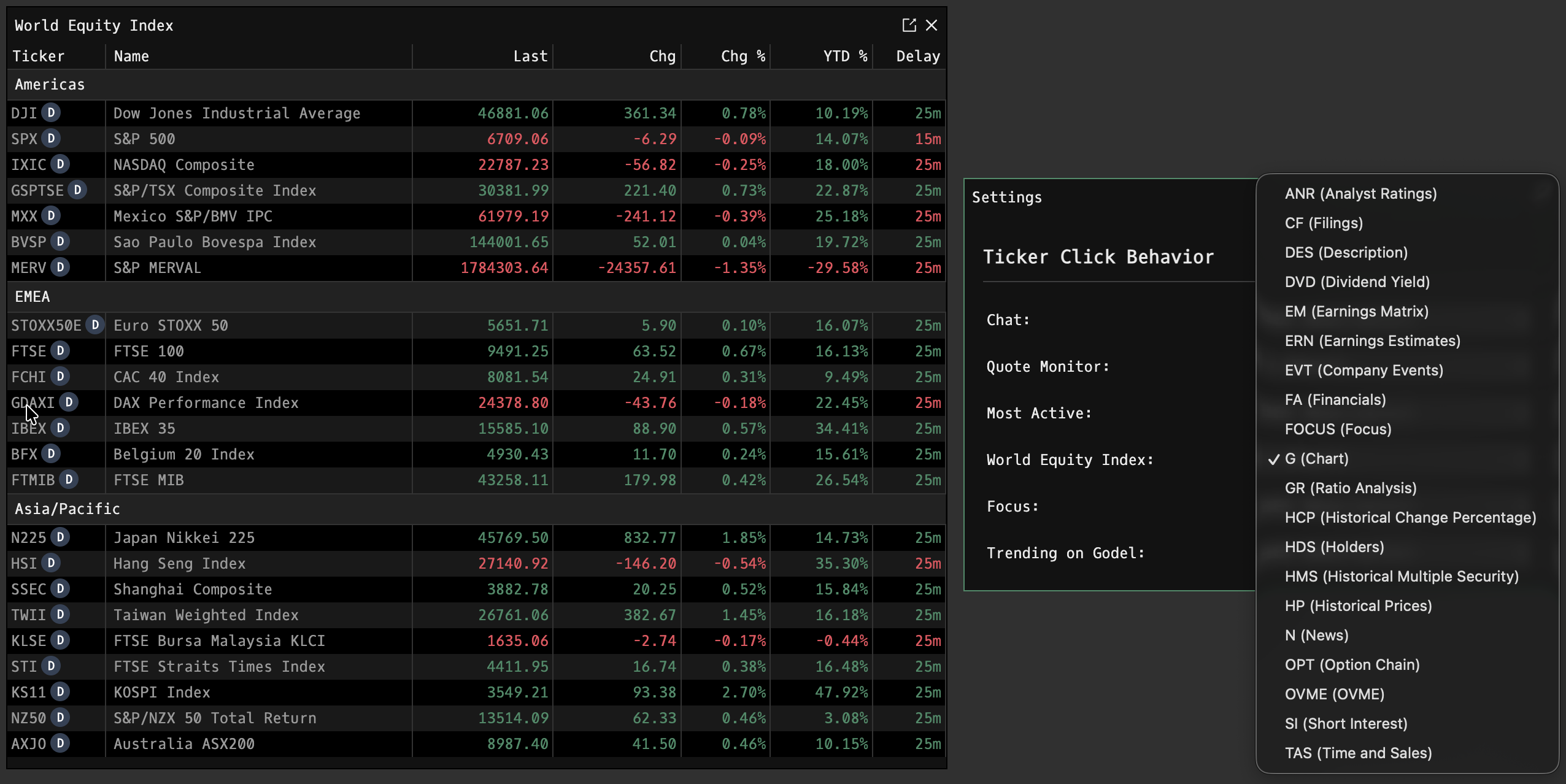Click the D badge beside FCHI
This screenshot has height=784, width=1566.
[x=60, y=377]
